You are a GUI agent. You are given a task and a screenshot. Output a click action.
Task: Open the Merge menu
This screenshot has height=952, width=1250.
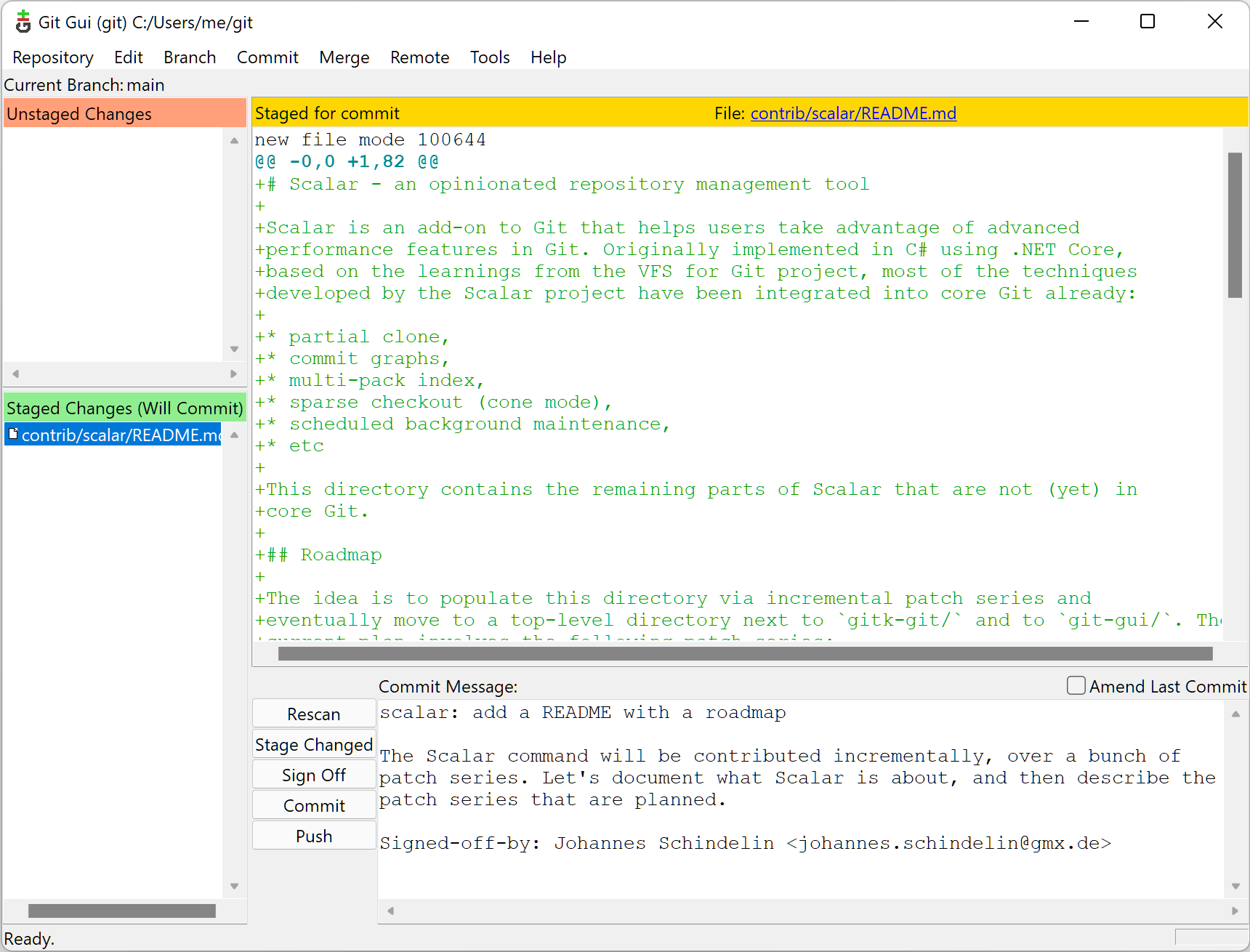tap(344, 57)
